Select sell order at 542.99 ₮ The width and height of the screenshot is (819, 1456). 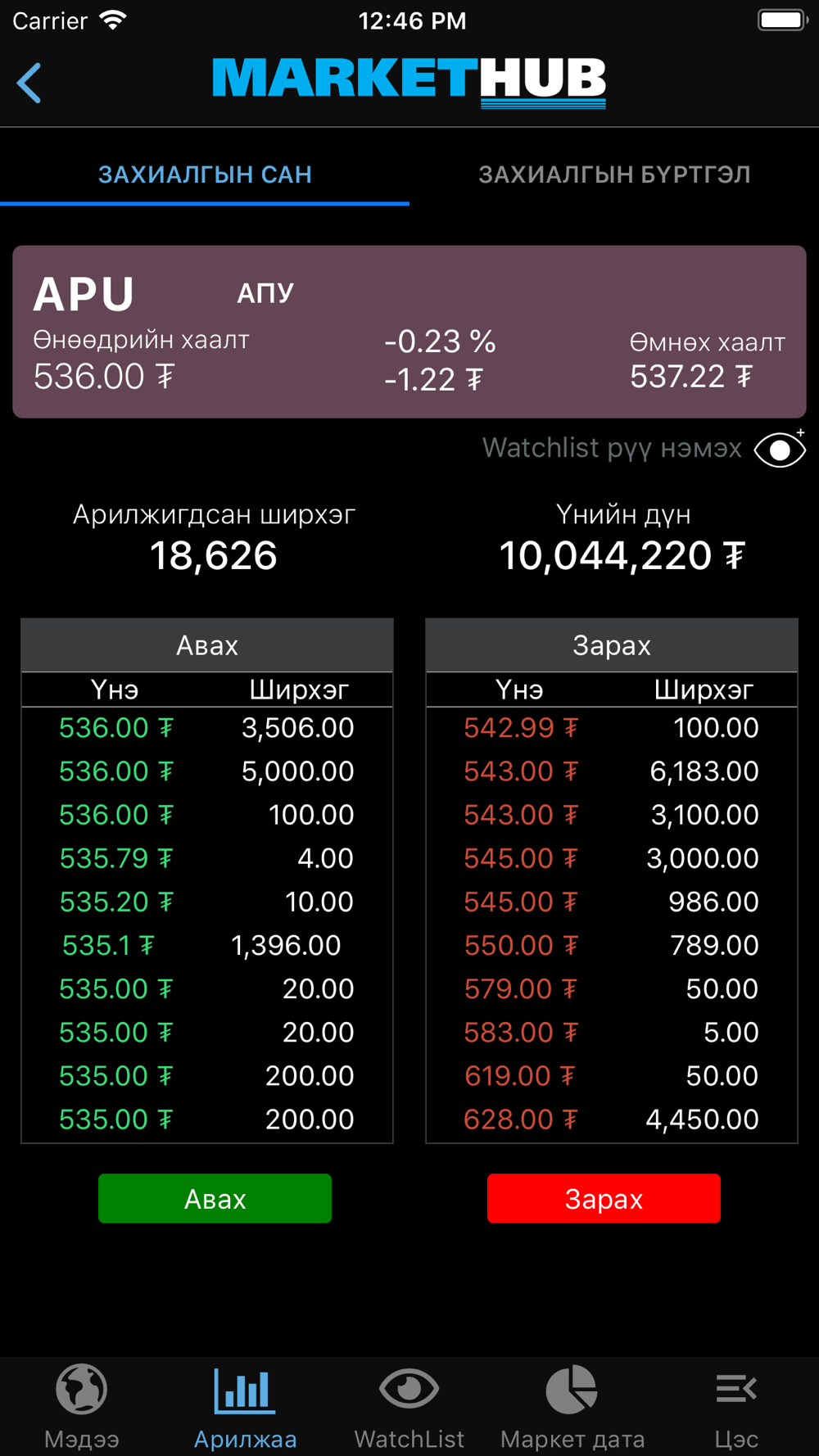tap(612, 728)
